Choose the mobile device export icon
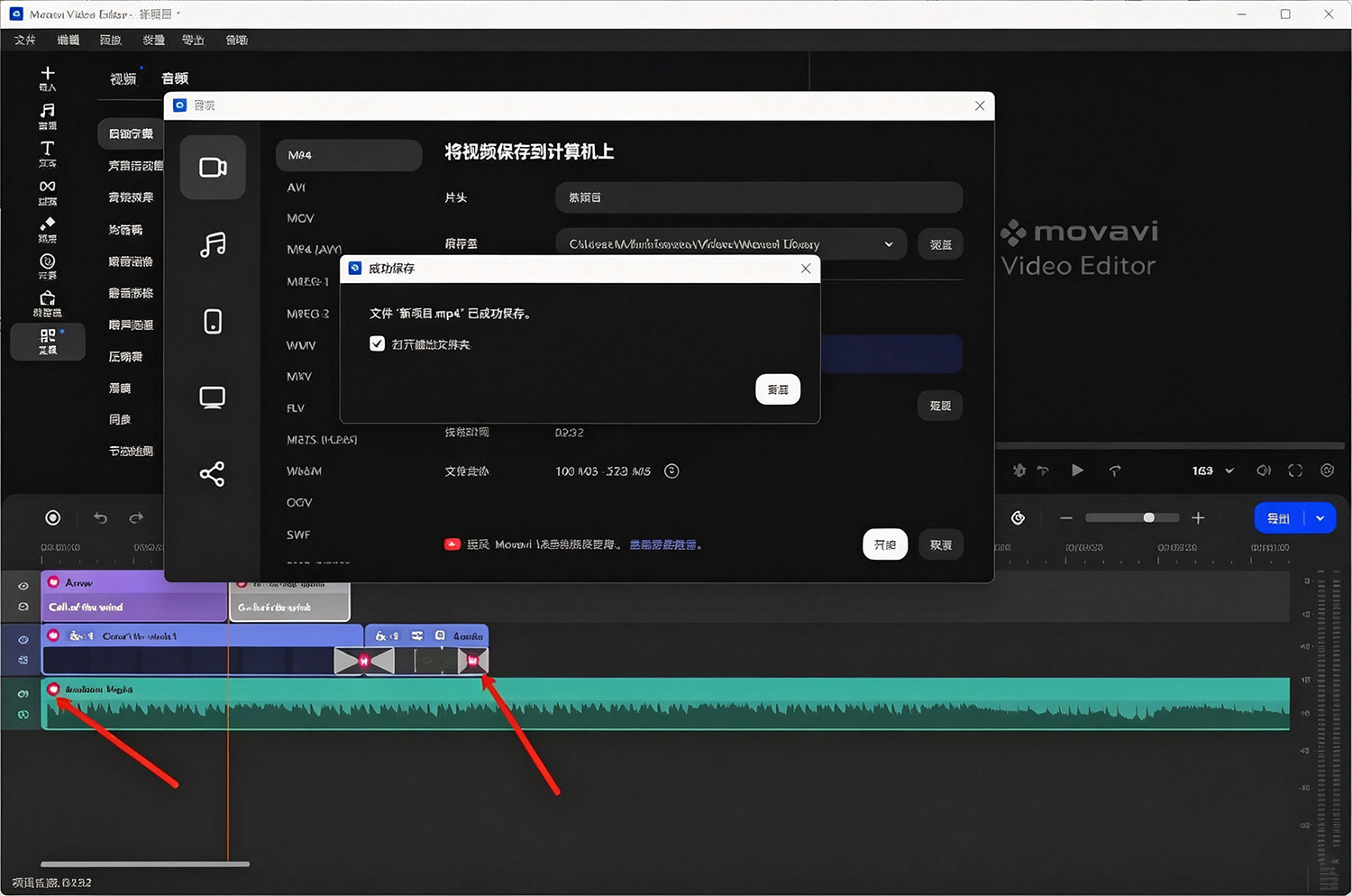 (213, 321)
